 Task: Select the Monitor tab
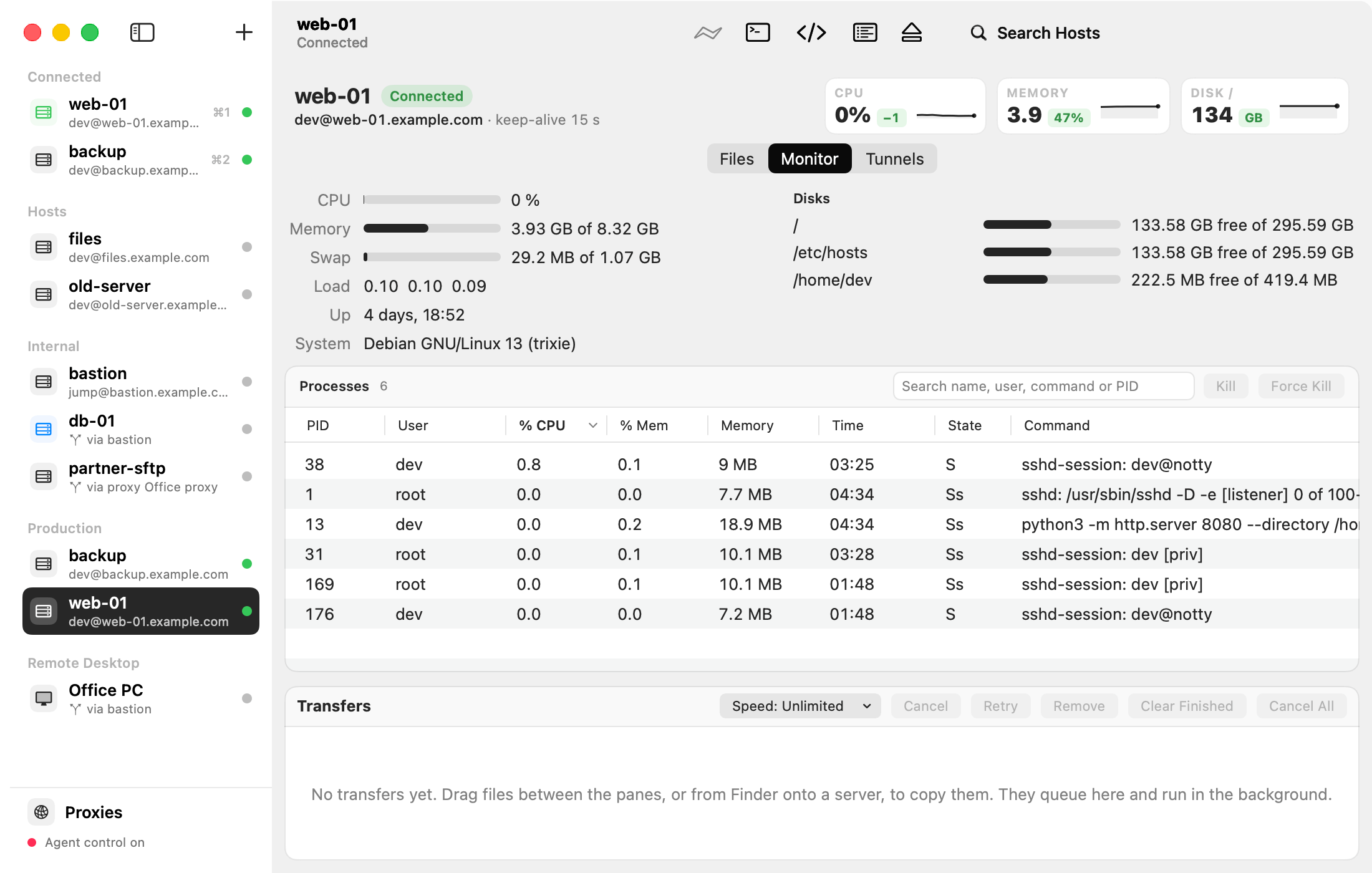pos(809,159)
